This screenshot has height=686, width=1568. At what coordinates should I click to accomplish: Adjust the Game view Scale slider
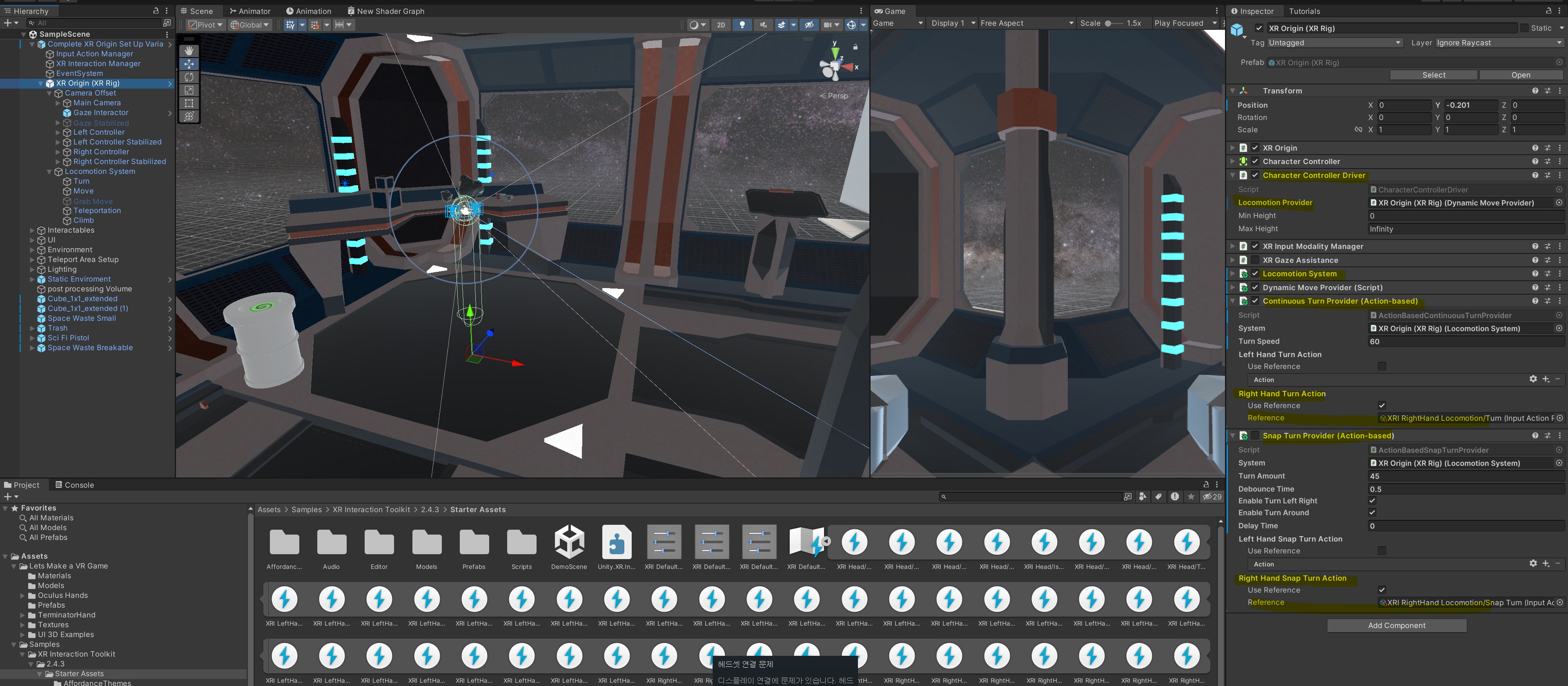(1108, 23)
